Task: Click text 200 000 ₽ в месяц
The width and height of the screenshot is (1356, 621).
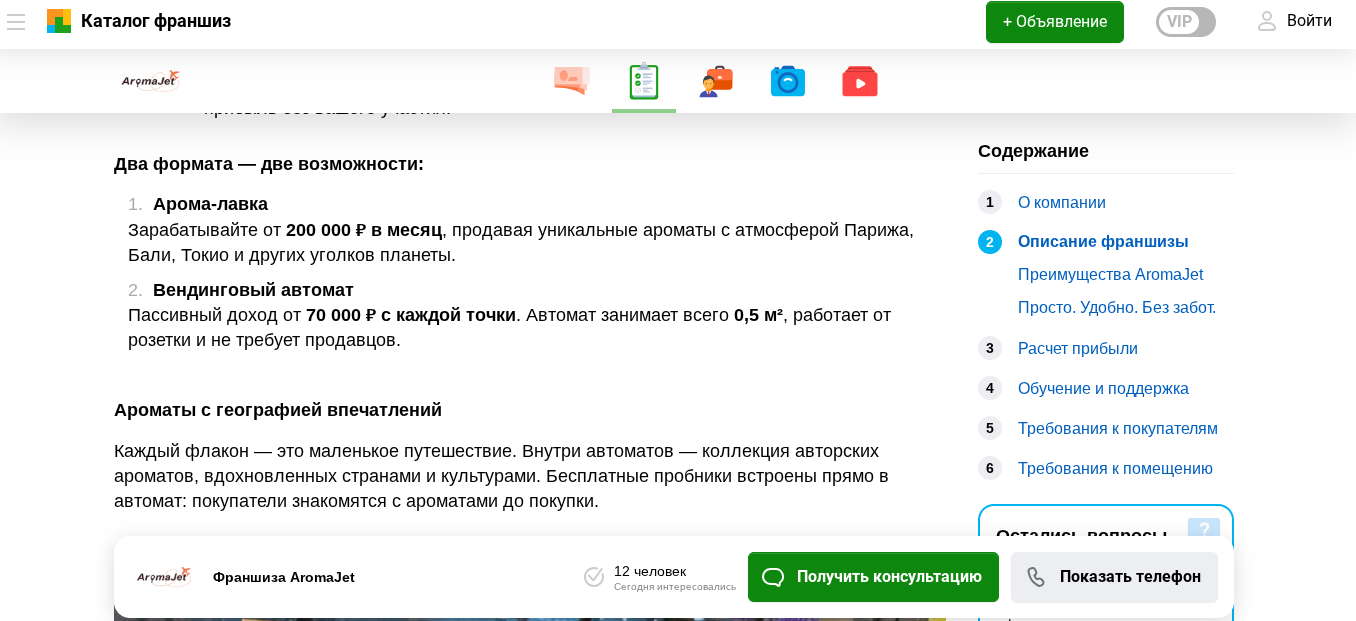Action: tap(364, 230)
